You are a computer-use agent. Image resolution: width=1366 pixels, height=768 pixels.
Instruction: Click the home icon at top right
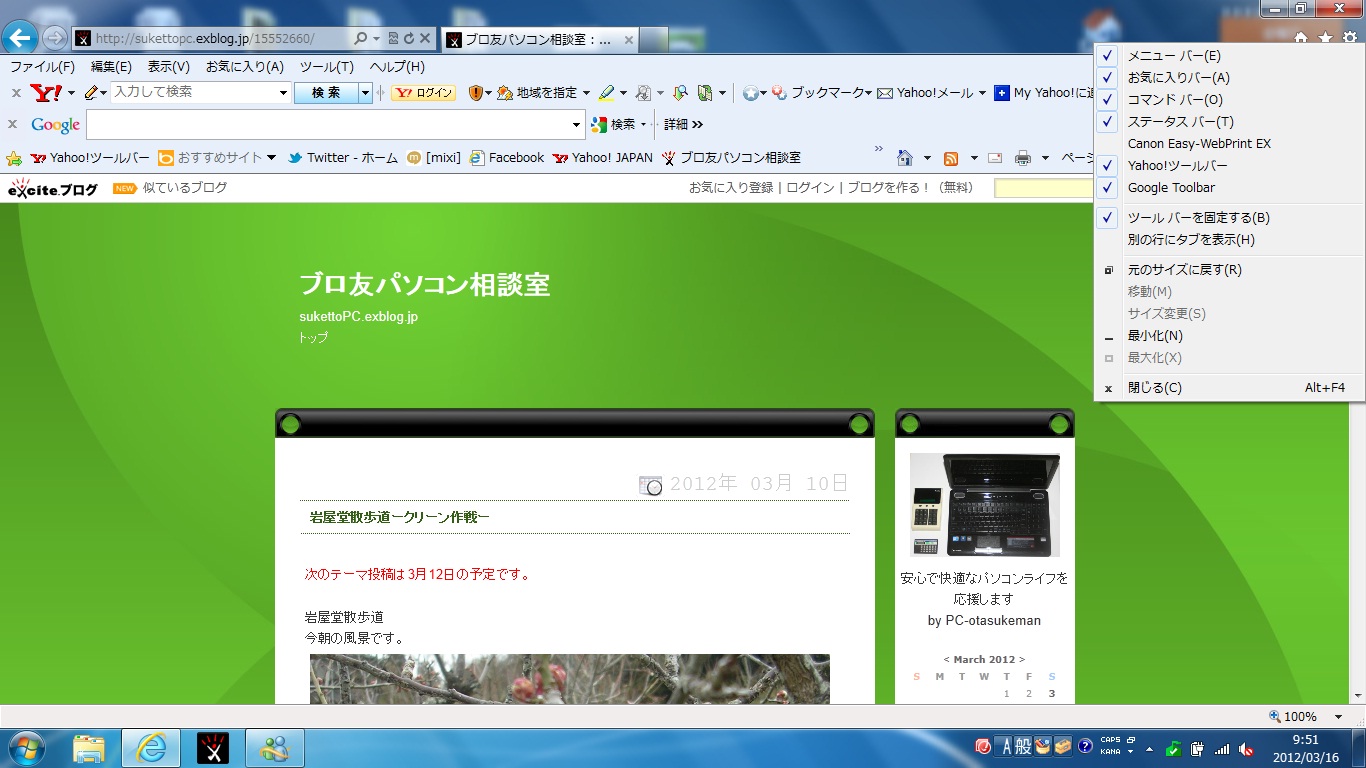pos(1301,37)
